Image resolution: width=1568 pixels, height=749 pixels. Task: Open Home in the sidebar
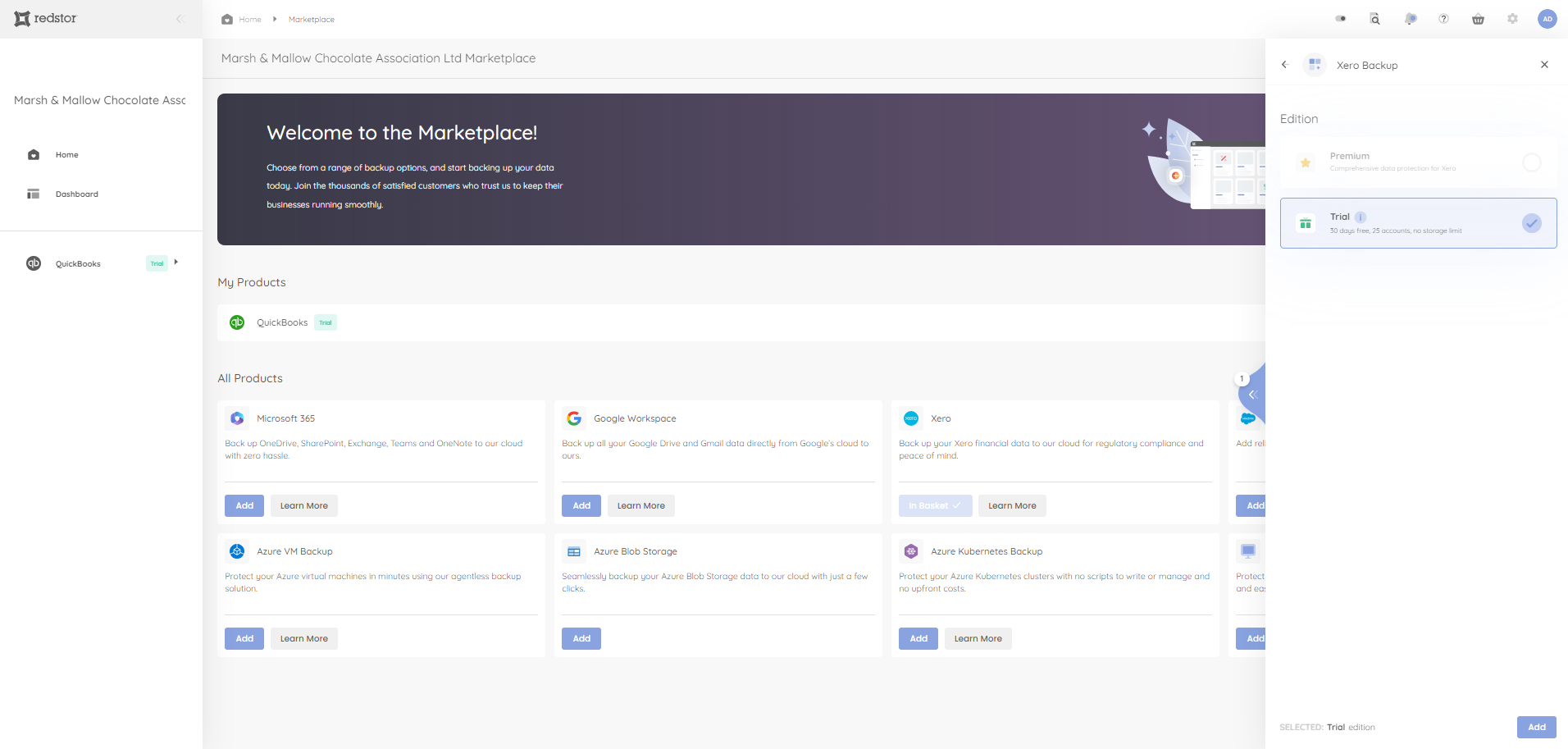coord(67,155)
